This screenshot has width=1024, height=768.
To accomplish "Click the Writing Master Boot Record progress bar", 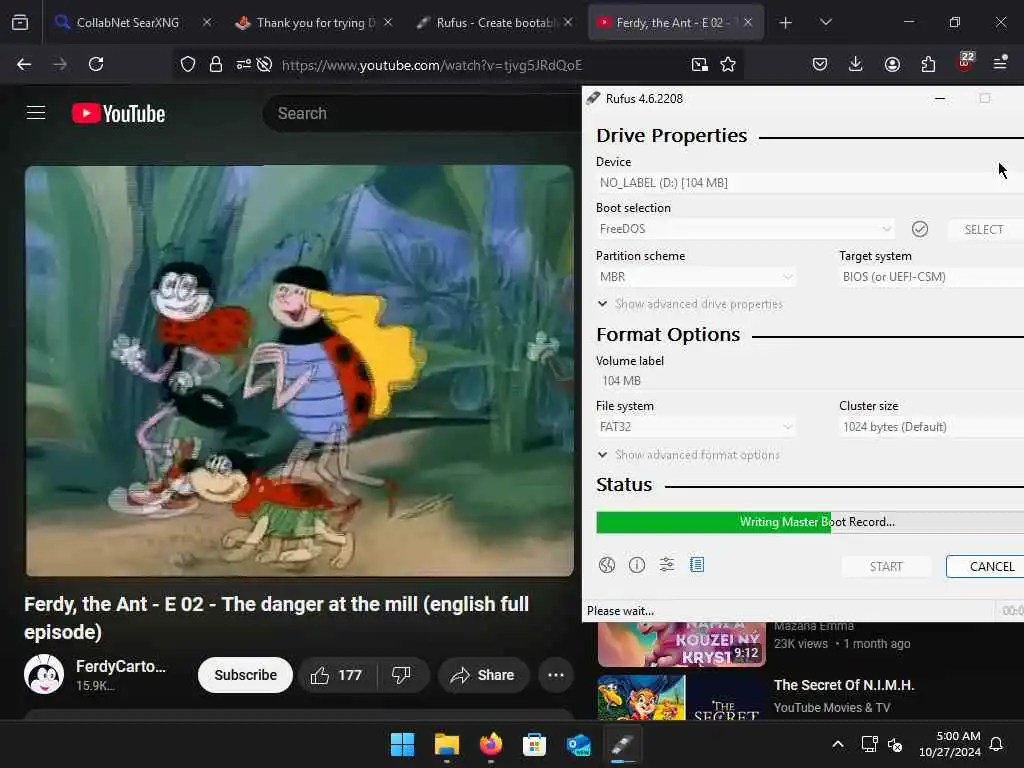I will [x=810, y=522].
